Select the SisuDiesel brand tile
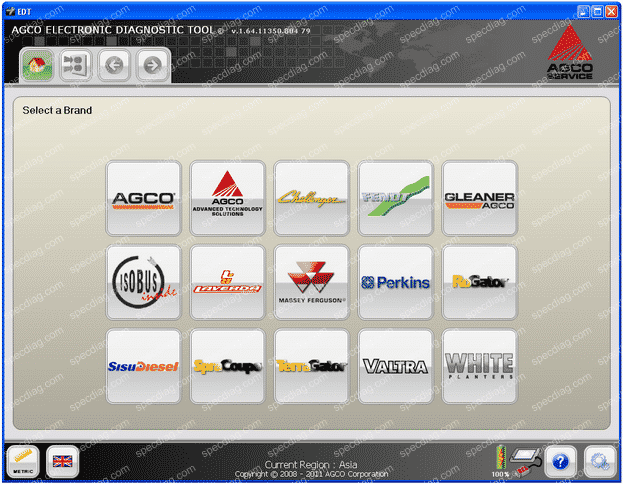 pos(144,366)
